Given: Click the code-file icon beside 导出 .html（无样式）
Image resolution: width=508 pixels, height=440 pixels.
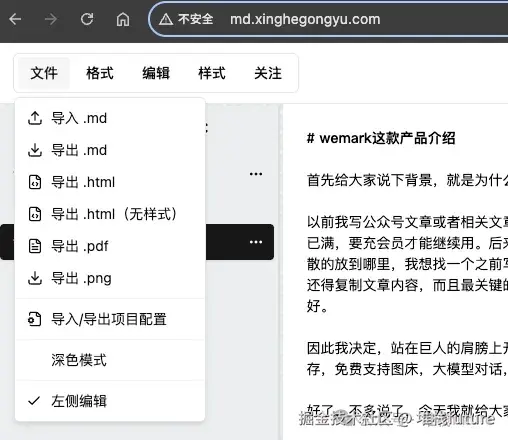Looking at the screenshot, I should pos(35,214).
